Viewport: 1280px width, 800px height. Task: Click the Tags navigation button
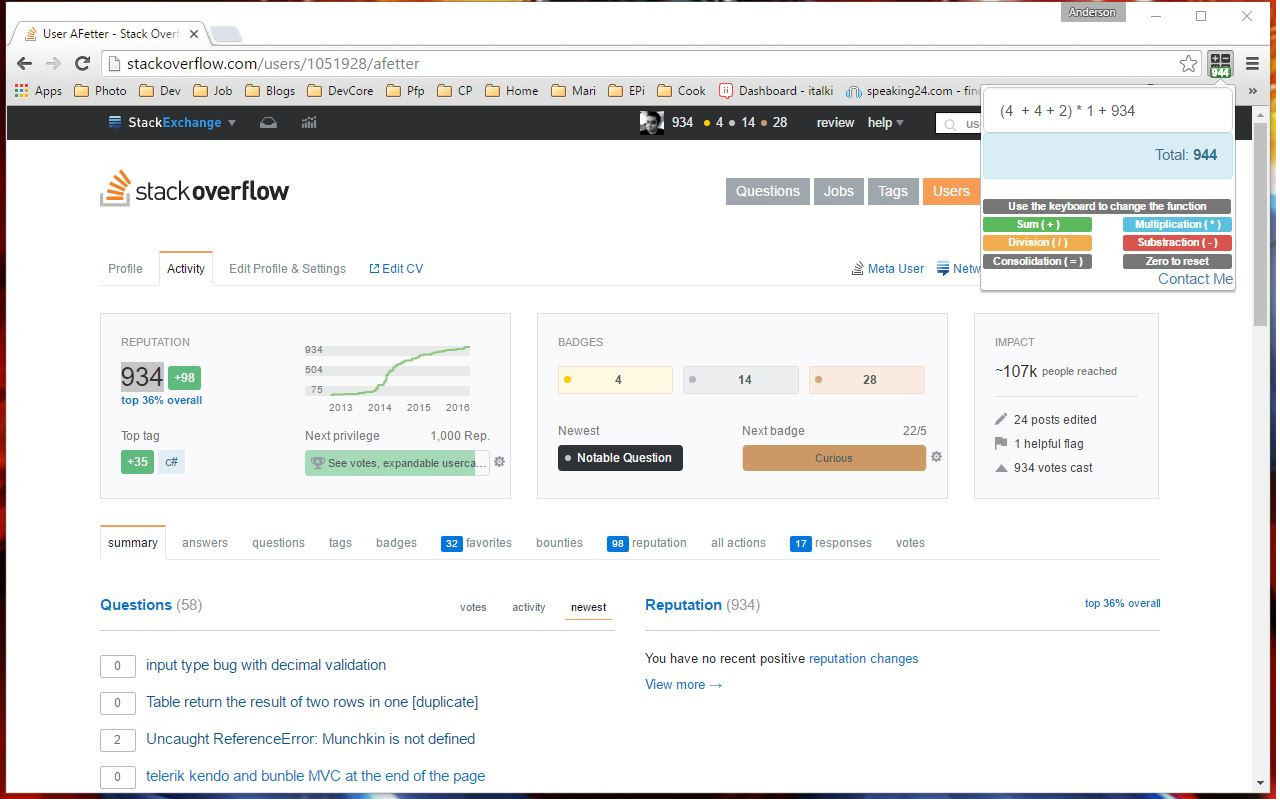click(x=893, y=191)
